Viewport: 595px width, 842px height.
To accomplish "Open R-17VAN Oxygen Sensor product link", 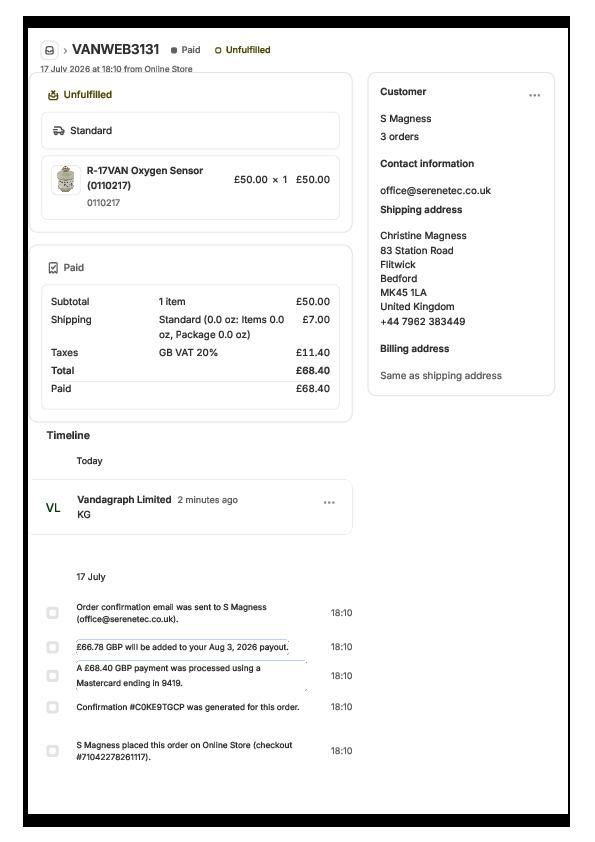I will tap(145, 178).
